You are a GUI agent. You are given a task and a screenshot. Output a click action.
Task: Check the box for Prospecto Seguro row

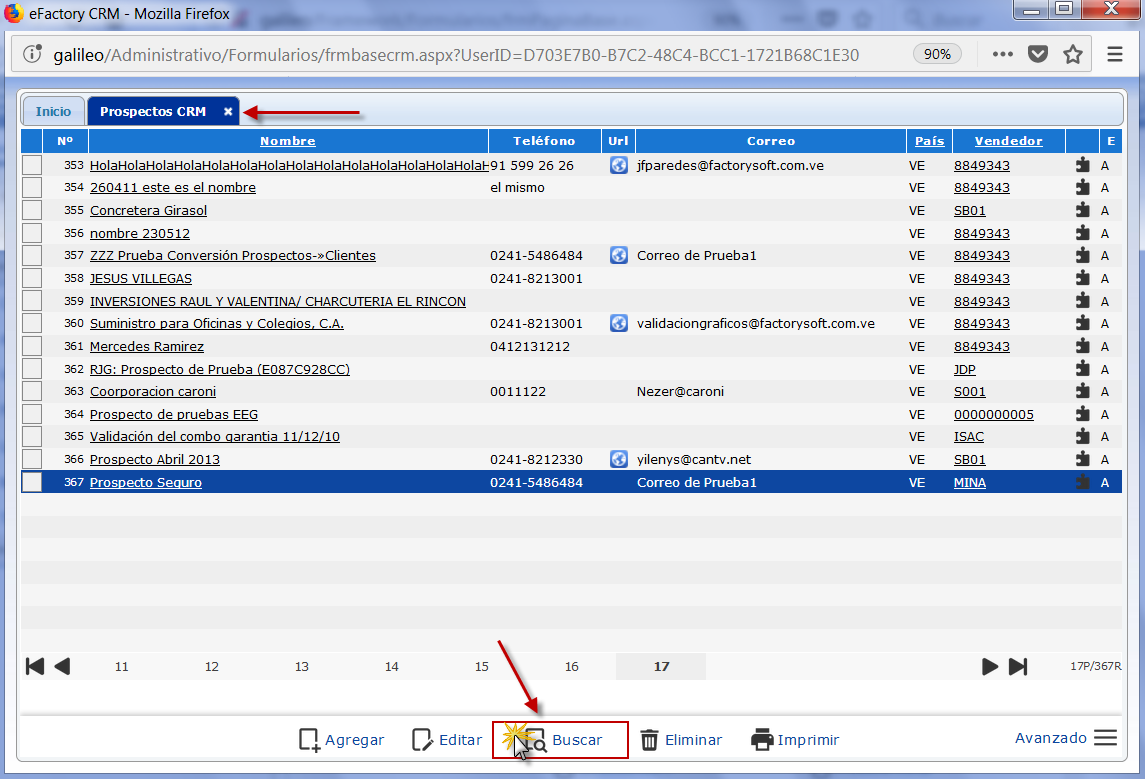click(32, 482)
